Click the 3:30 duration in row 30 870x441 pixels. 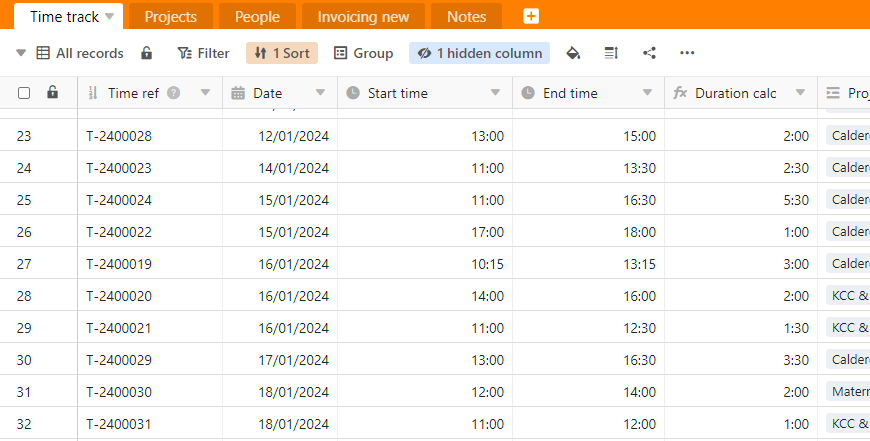pos(741,360)
